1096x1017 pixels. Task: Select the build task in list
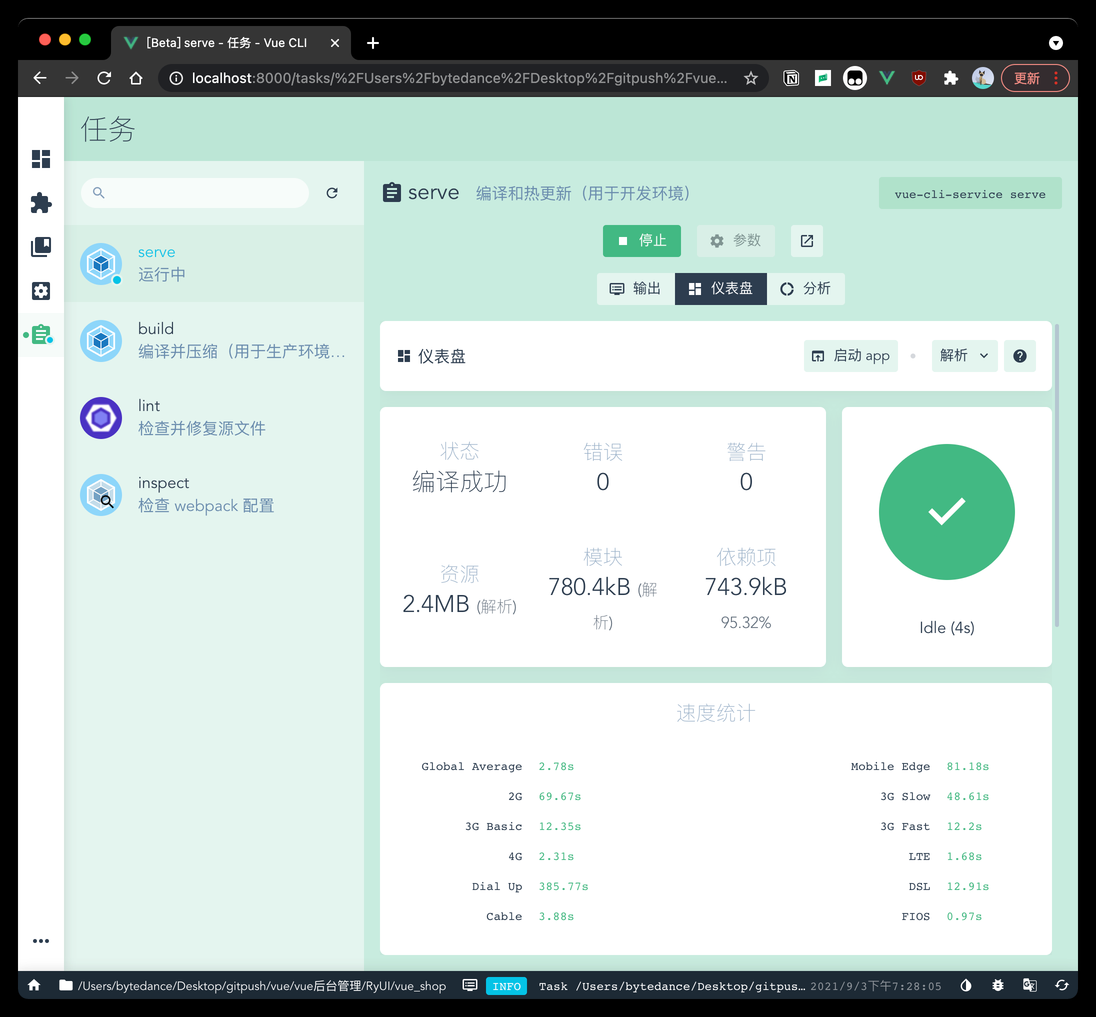tap(214, 340)
